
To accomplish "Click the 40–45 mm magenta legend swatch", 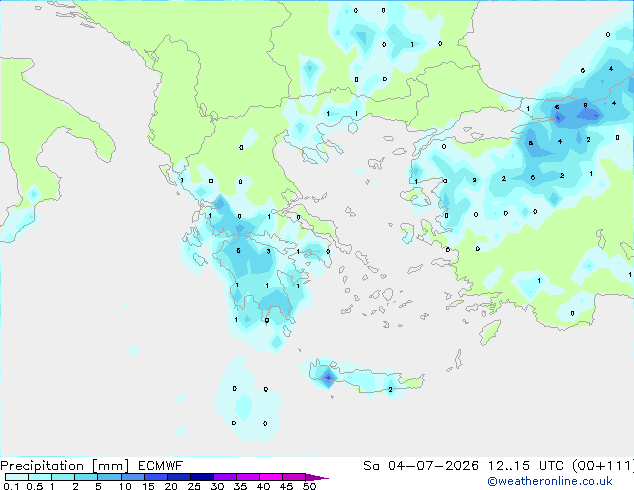I will pyautogui.click(x=271, y=477).
